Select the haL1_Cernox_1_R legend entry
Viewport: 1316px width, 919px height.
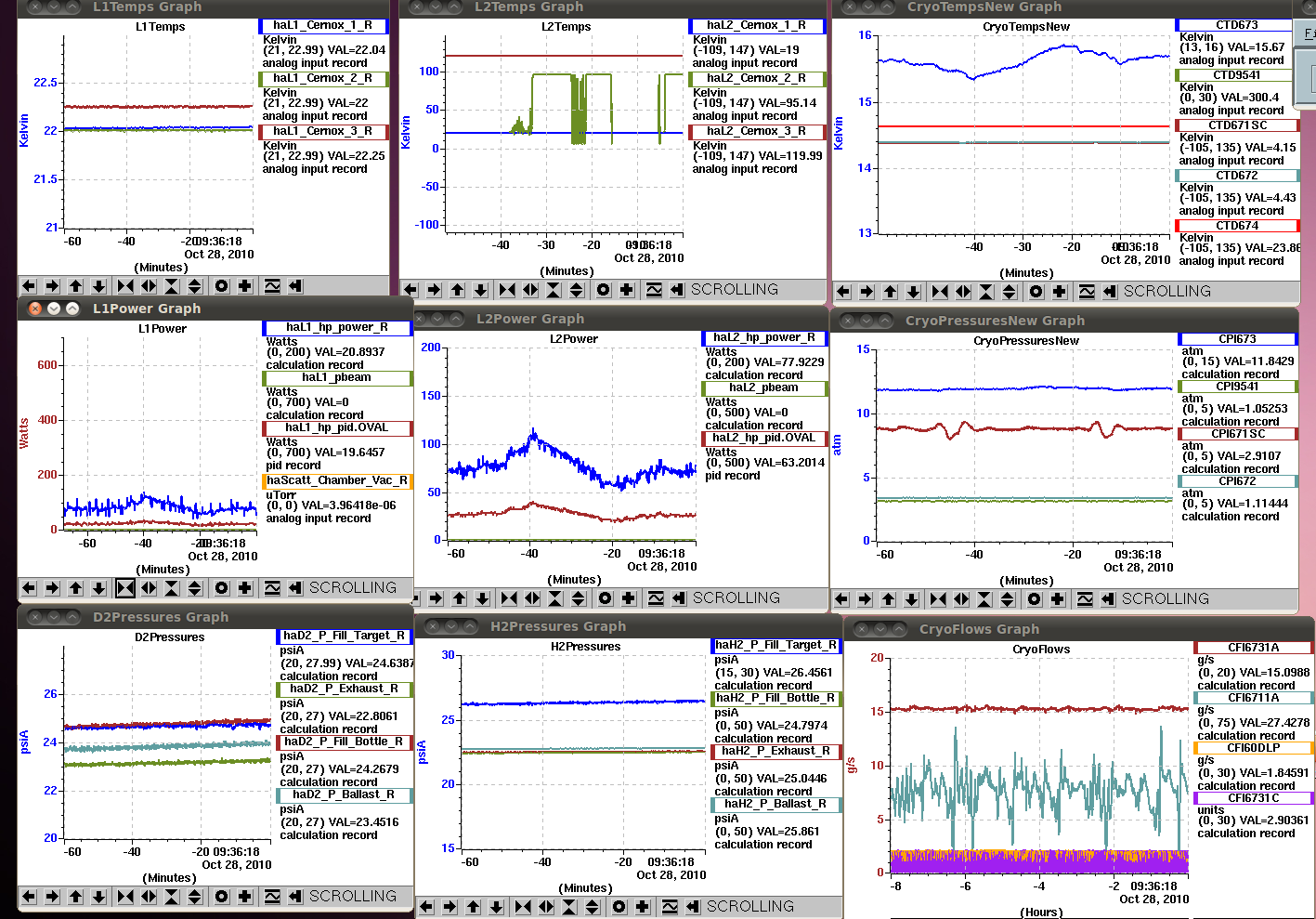click(x=322, y=26)
